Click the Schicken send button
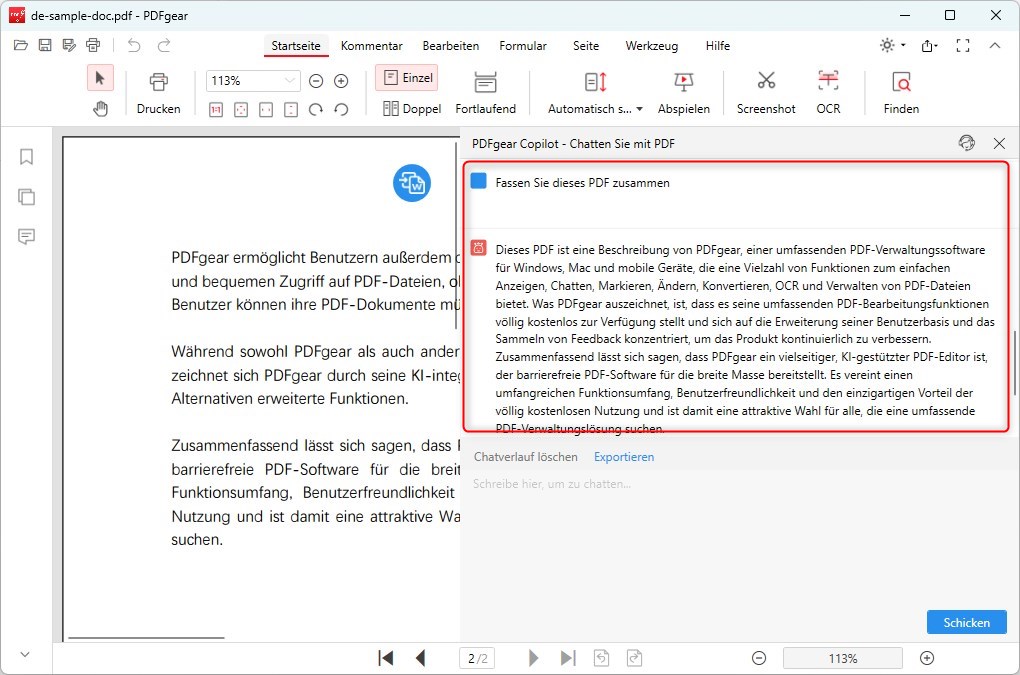1020x675 pixels. (967, 622)
